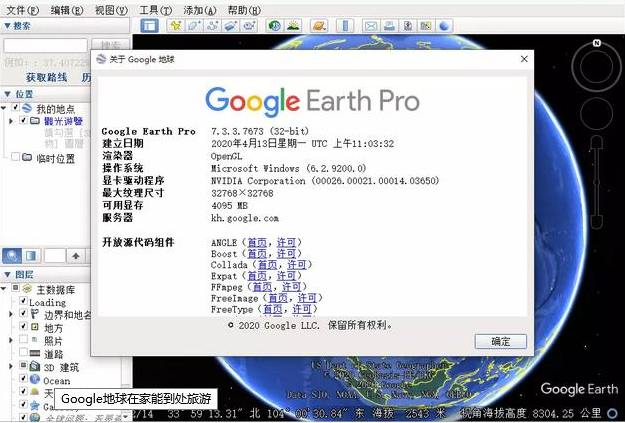Screen dimensions: 625x423
Task: Click the panel view icon beside the magnifier
Action: pyautogui.click(x=31, y=256)
